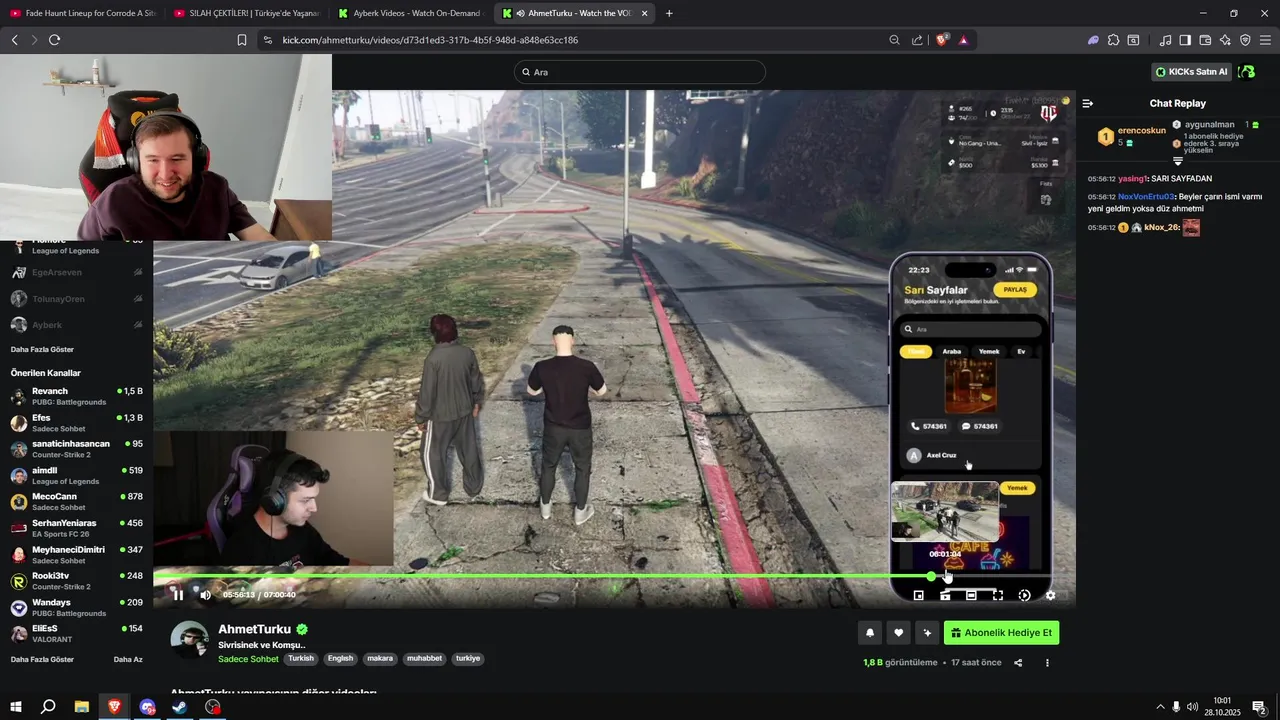
Task: Pause the video playback
Action: [x=178, y=595]
